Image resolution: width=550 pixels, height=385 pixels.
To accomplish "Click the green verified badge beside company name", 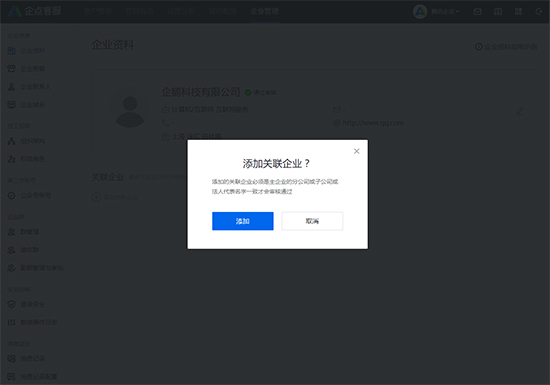I will [x=248, y=92].
